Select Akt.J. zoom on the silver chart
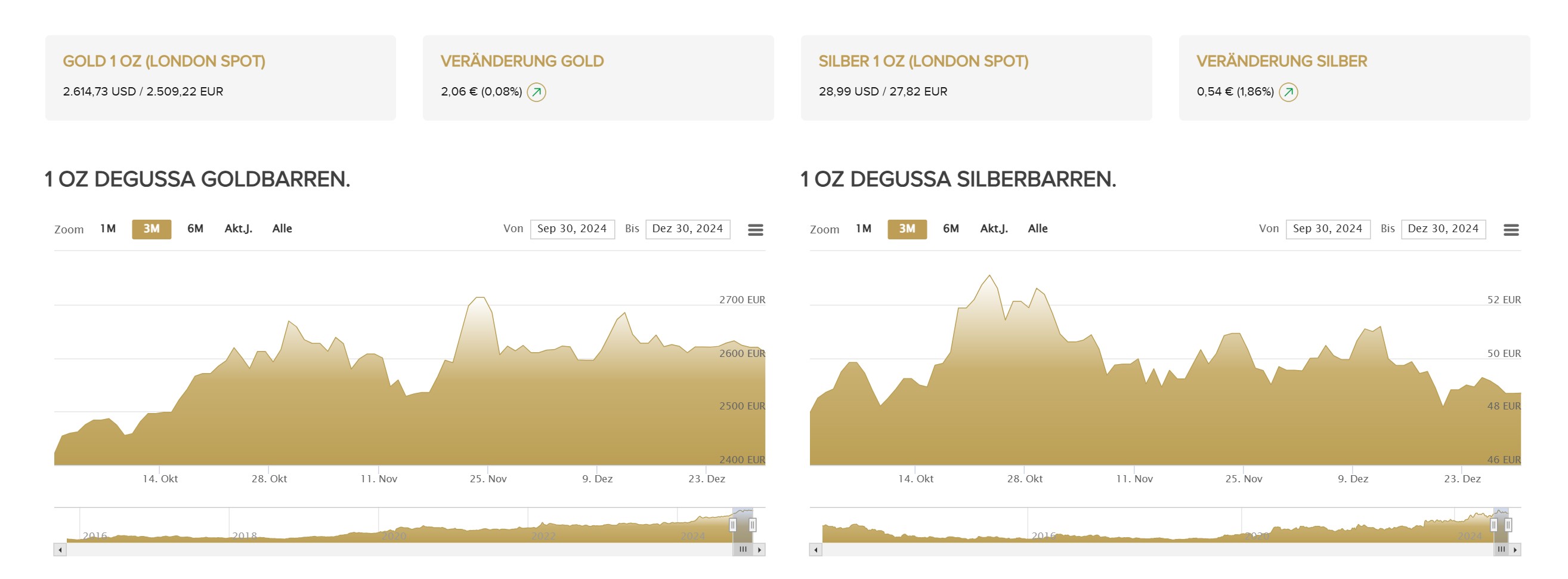Image resolution: width=1568 pixels, height=579 pixels. tap(994, 229)
